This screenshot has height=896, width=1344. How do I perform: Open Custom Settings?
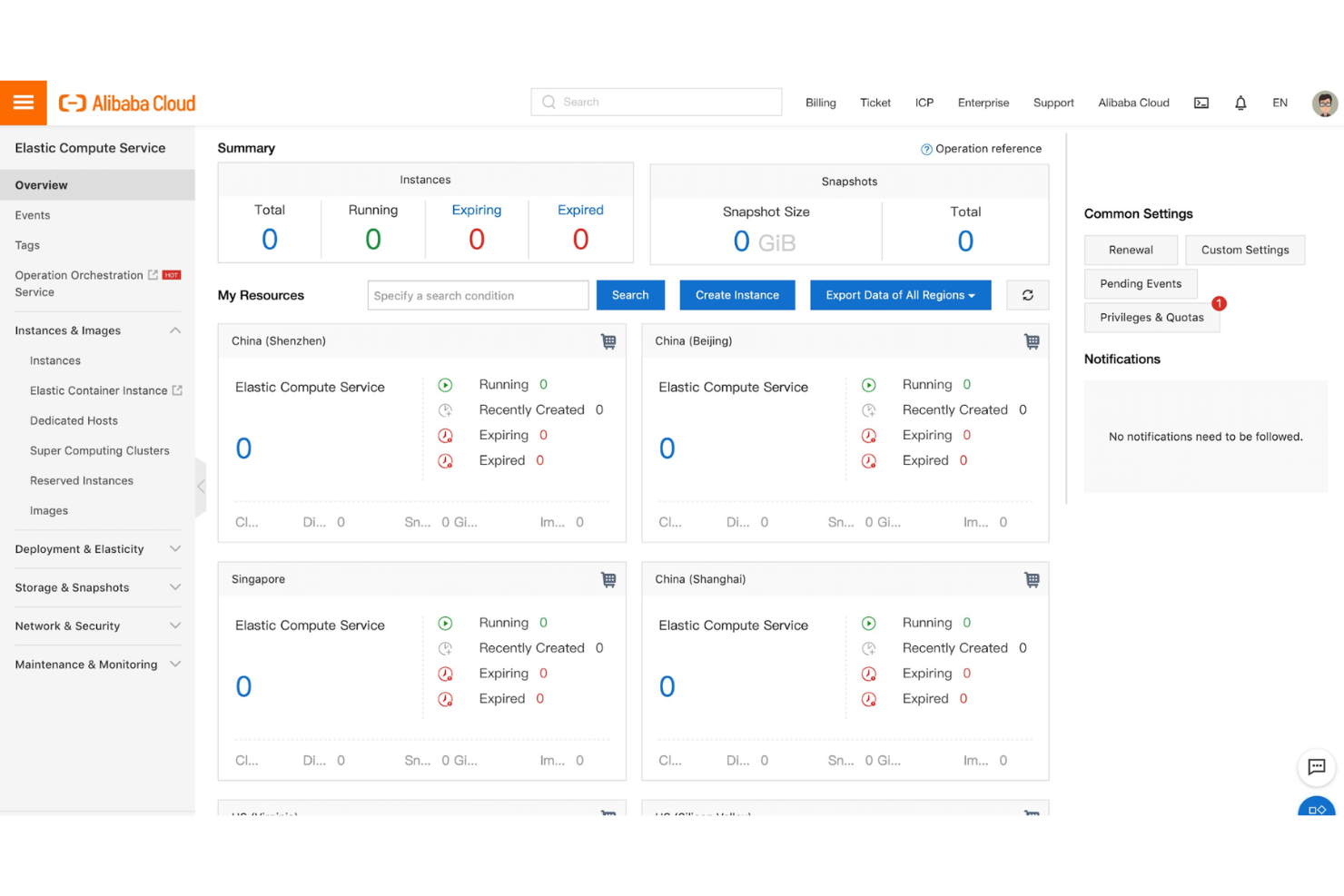1245,250
